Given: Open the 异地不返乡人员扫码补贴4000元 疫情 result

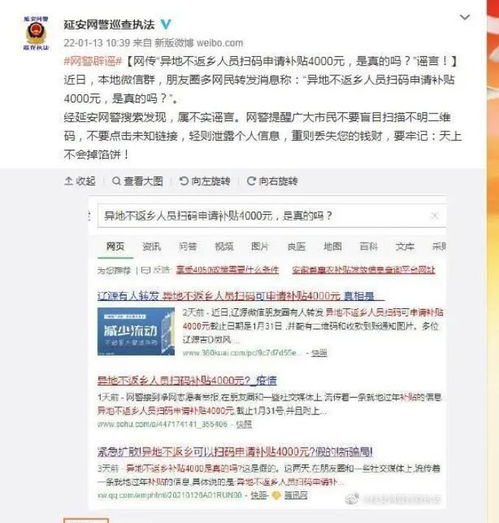Looking at the screenshot, I should pos(187,380).
